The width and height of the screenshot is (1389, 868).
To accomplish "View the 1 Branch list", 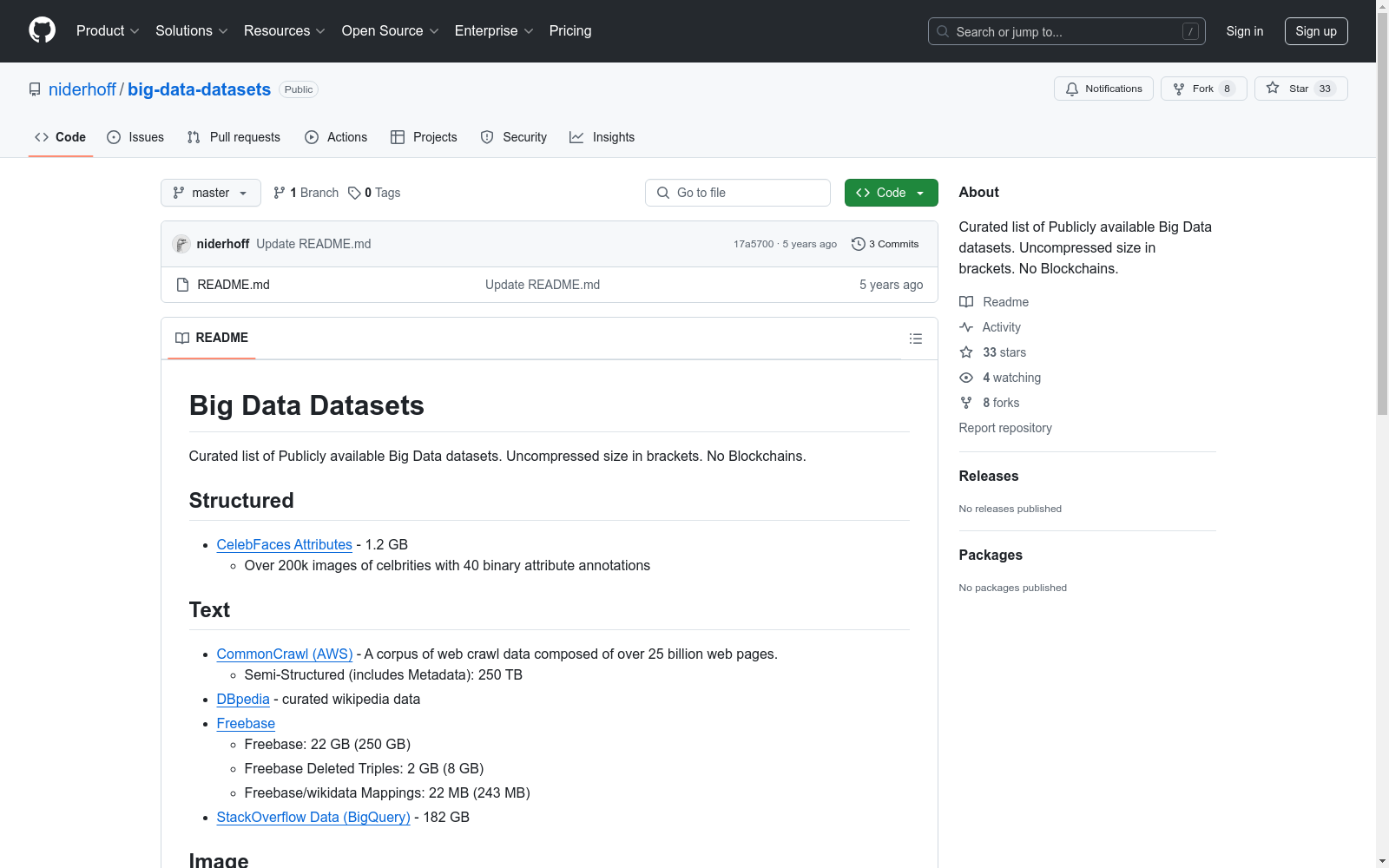I will (306, 193).
